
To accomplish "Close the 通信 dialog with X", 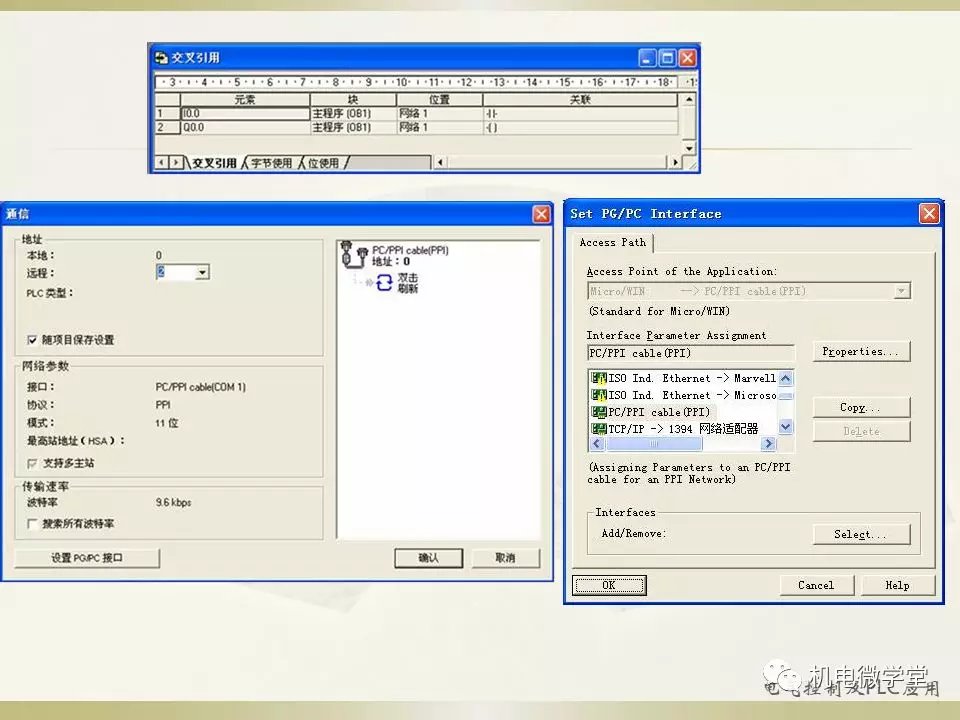I will pos(541,214).
